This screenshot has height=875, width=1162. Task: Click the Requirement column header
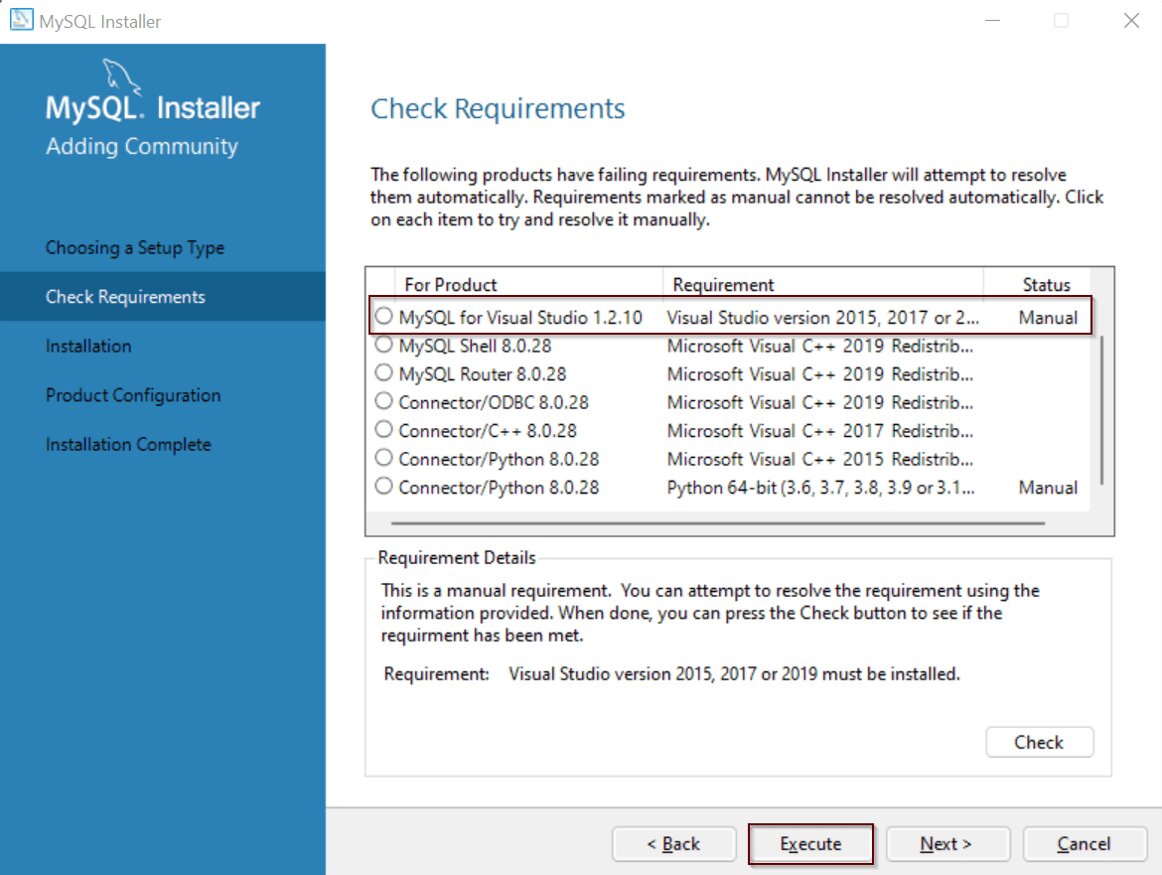coord(823,285)
